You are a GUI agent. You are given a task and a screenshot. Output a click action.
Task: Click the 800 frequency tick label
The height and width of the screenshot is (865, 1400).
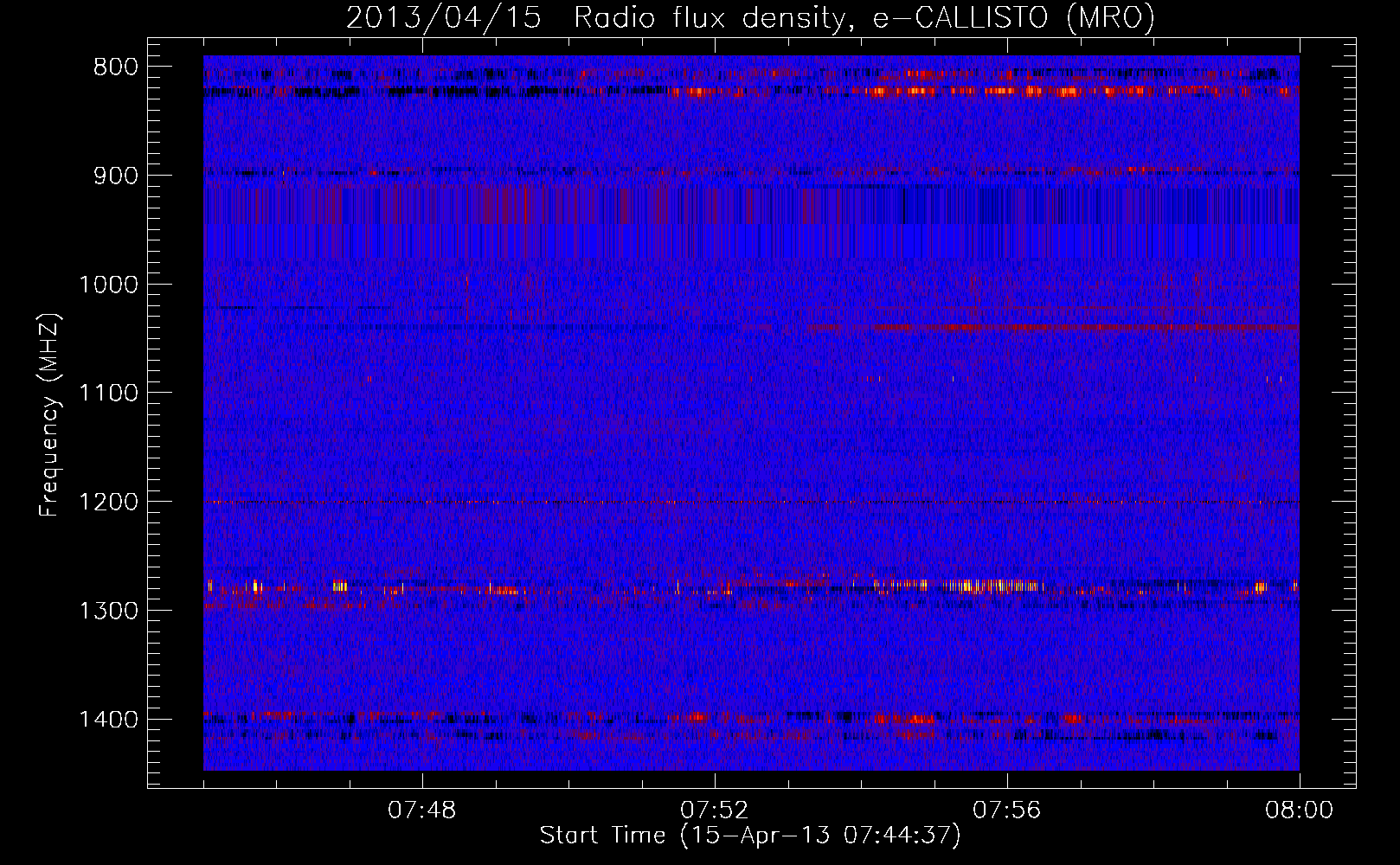115,67
